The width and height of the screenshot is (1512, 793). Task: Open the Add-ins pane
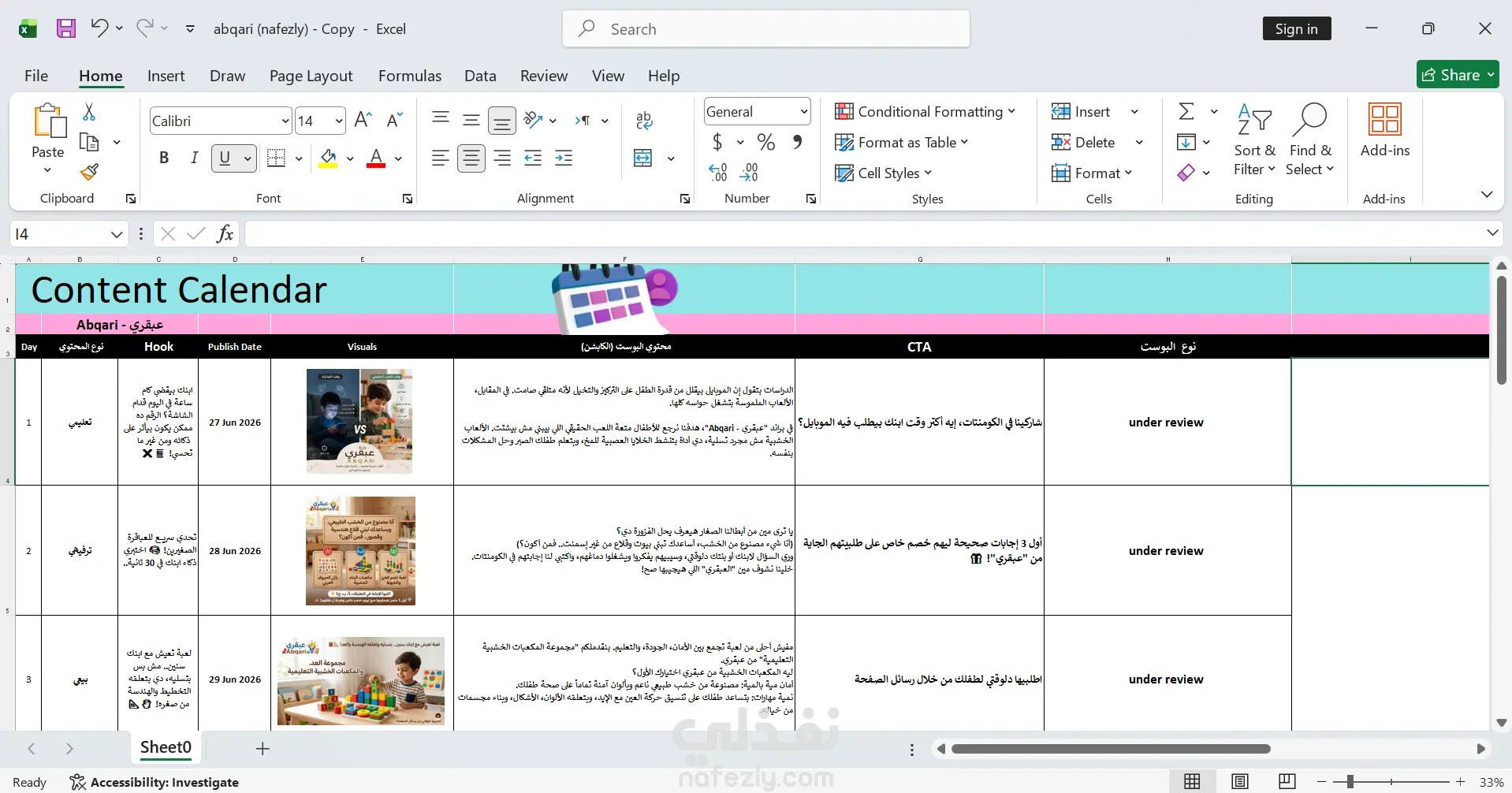(x=1384, y=131)
